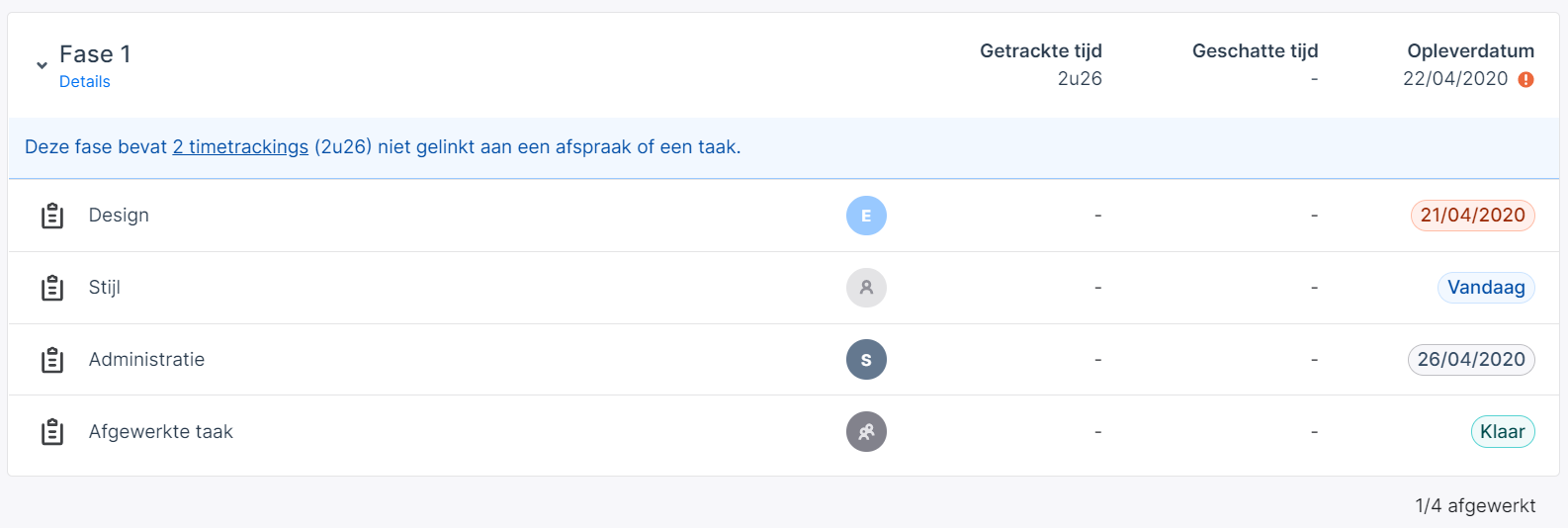Click the Afgewerkte taak clipboard icon
The width and height of the screenshot is (1568, 528).
pyautogui.click(x=52, y=432)
